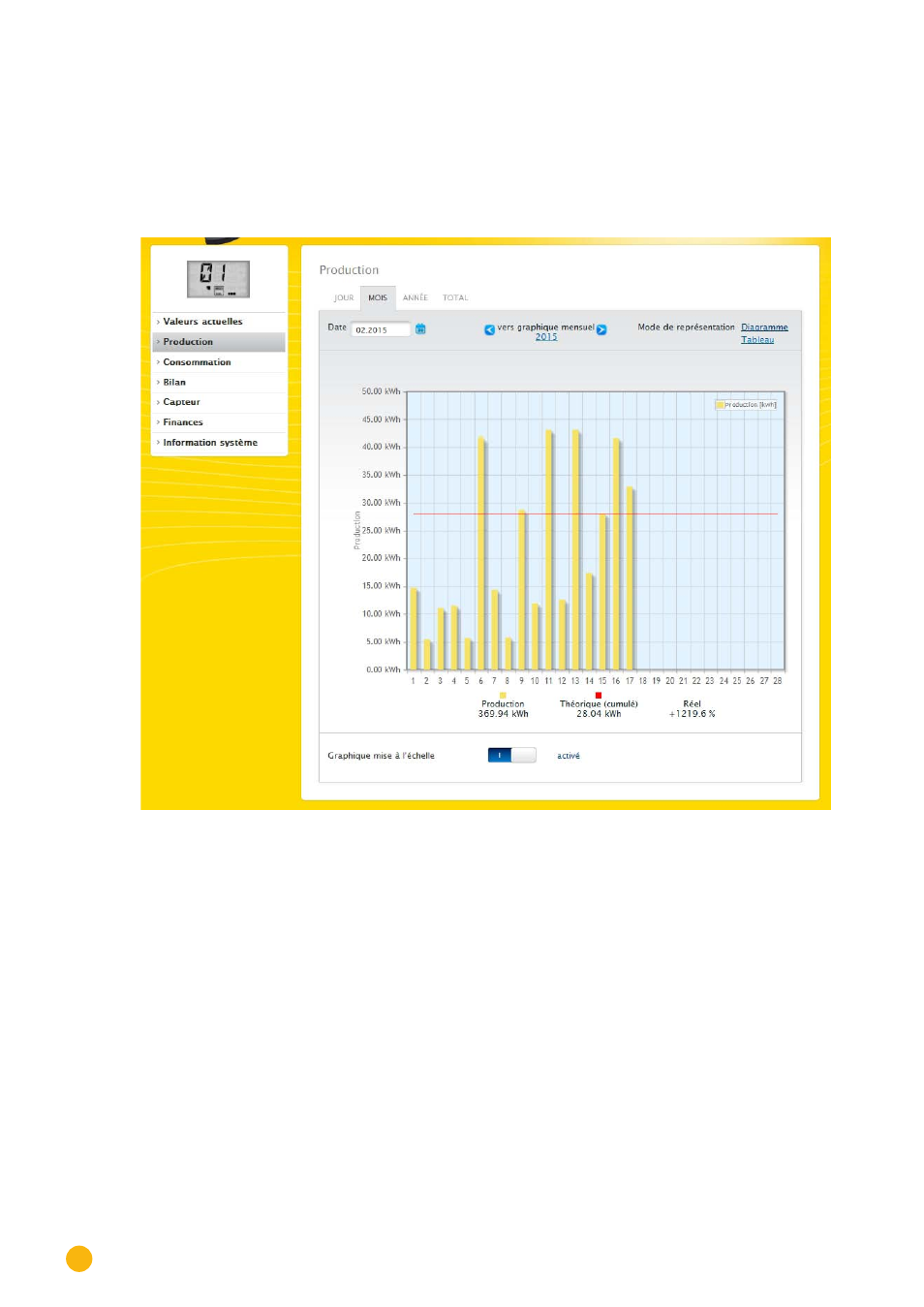924x1307 pixels.
Task: Click the day 17 production bar
Action: (631, 578)
